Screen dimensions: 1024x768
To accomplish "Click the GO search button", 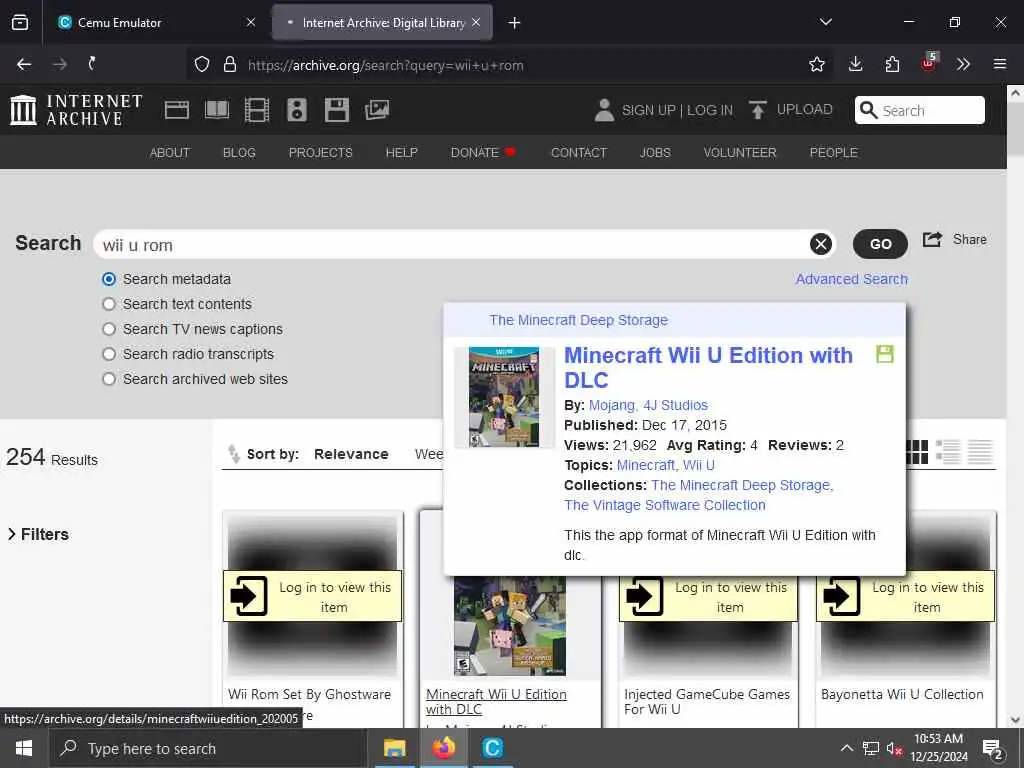I will [x=880, y=244].
